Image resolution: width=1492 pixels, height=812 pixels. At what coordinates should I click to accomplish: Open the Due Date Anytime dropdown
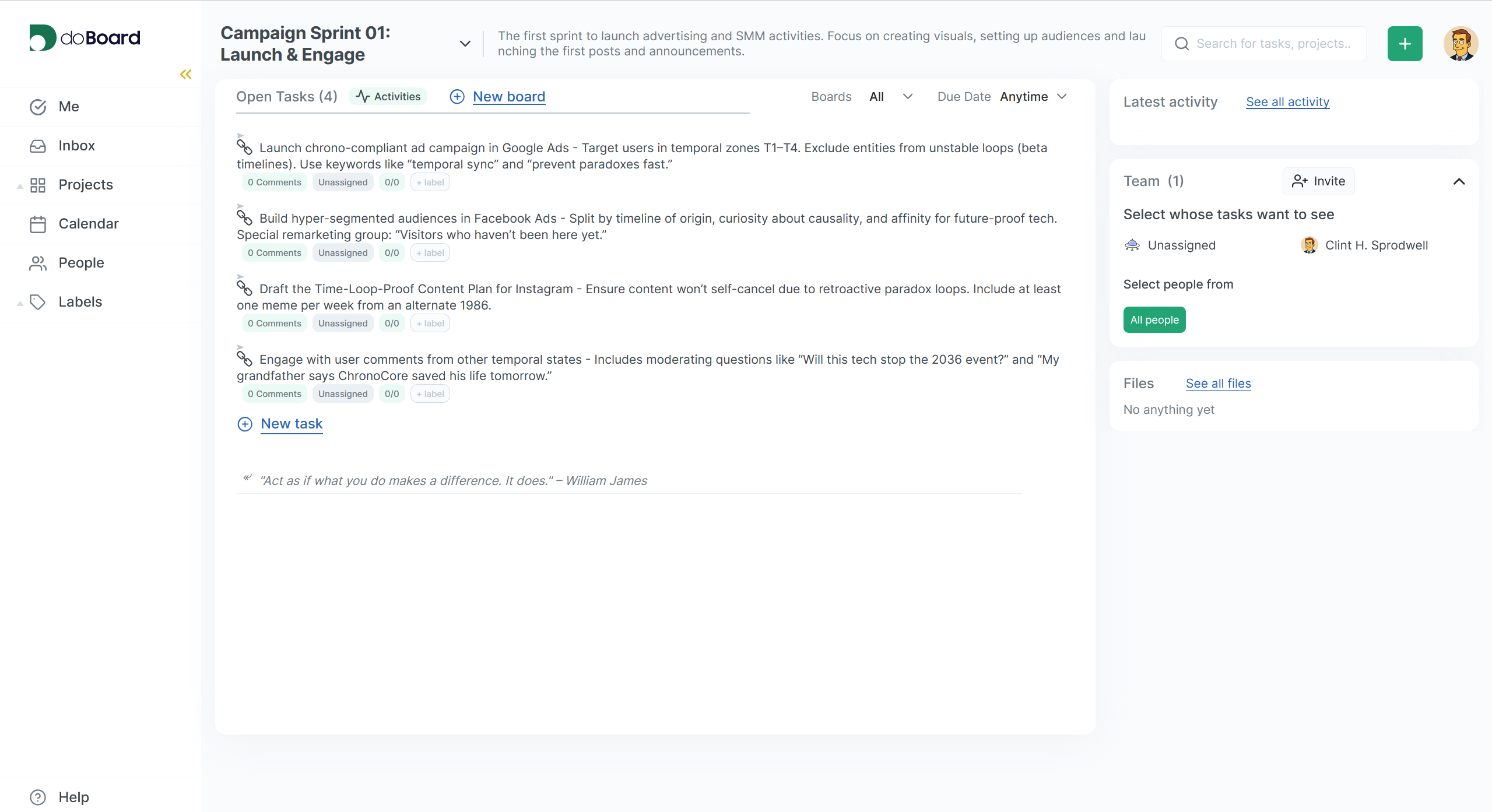1033,97
